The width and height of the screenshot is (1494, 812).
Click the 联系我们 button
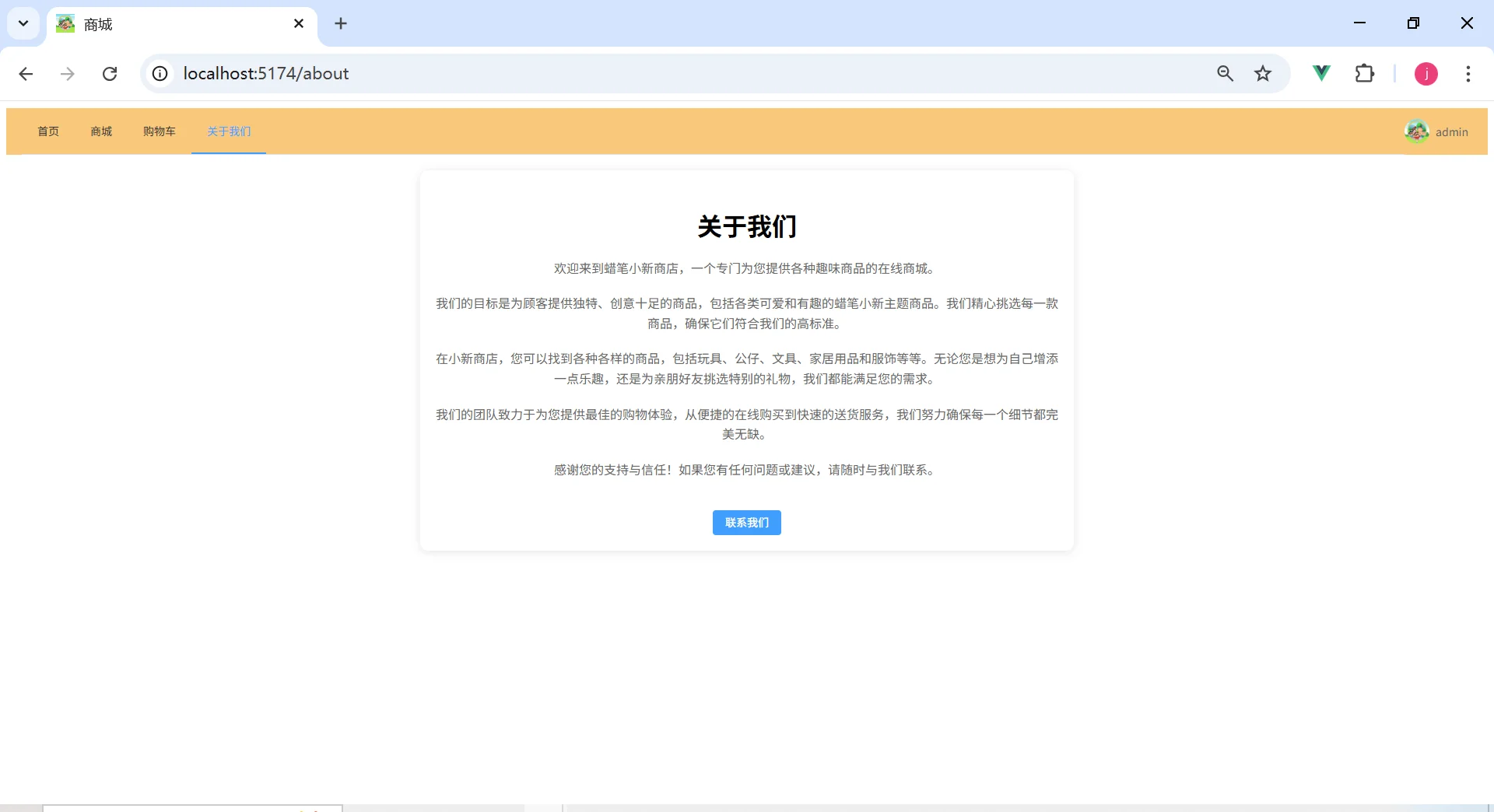747,523
